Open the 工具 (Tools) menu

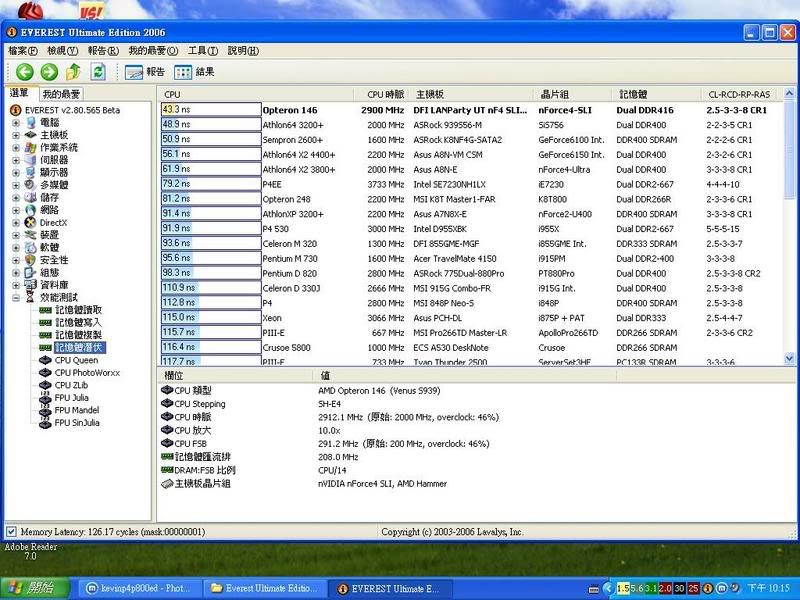point(203,50)
